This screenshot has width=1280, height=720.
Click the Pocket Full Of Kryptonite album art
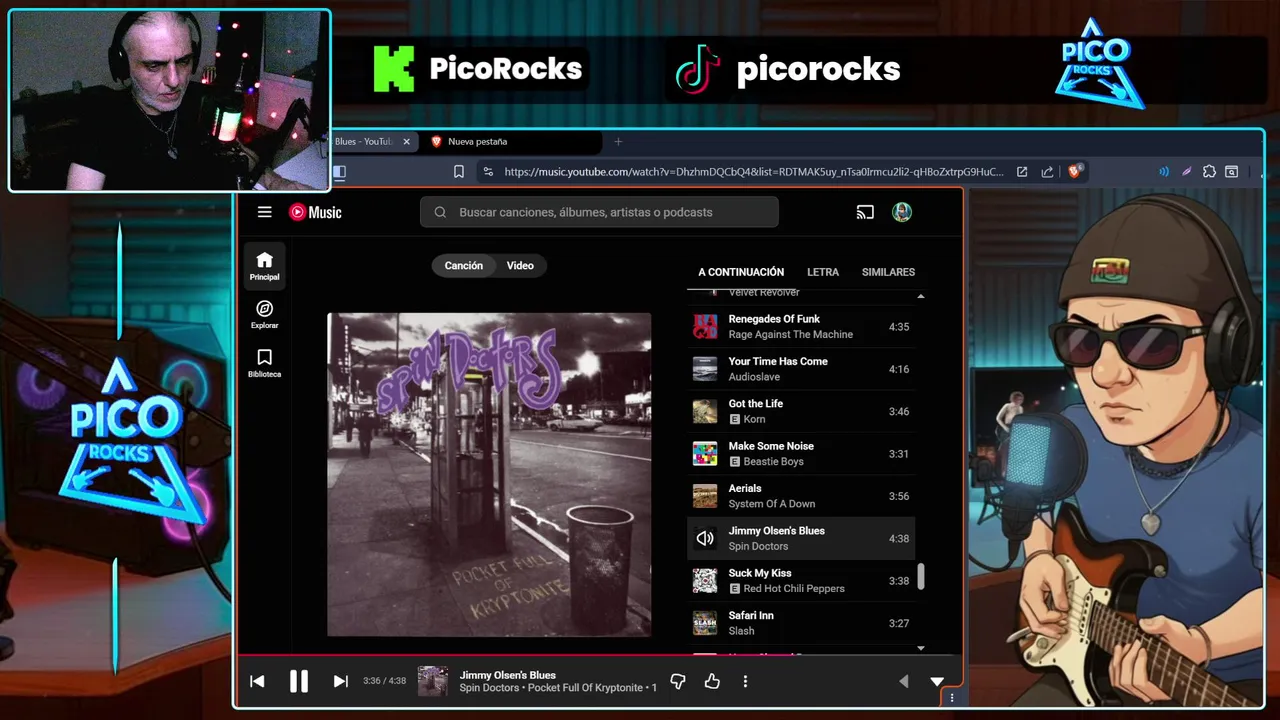tap(489, 475)
